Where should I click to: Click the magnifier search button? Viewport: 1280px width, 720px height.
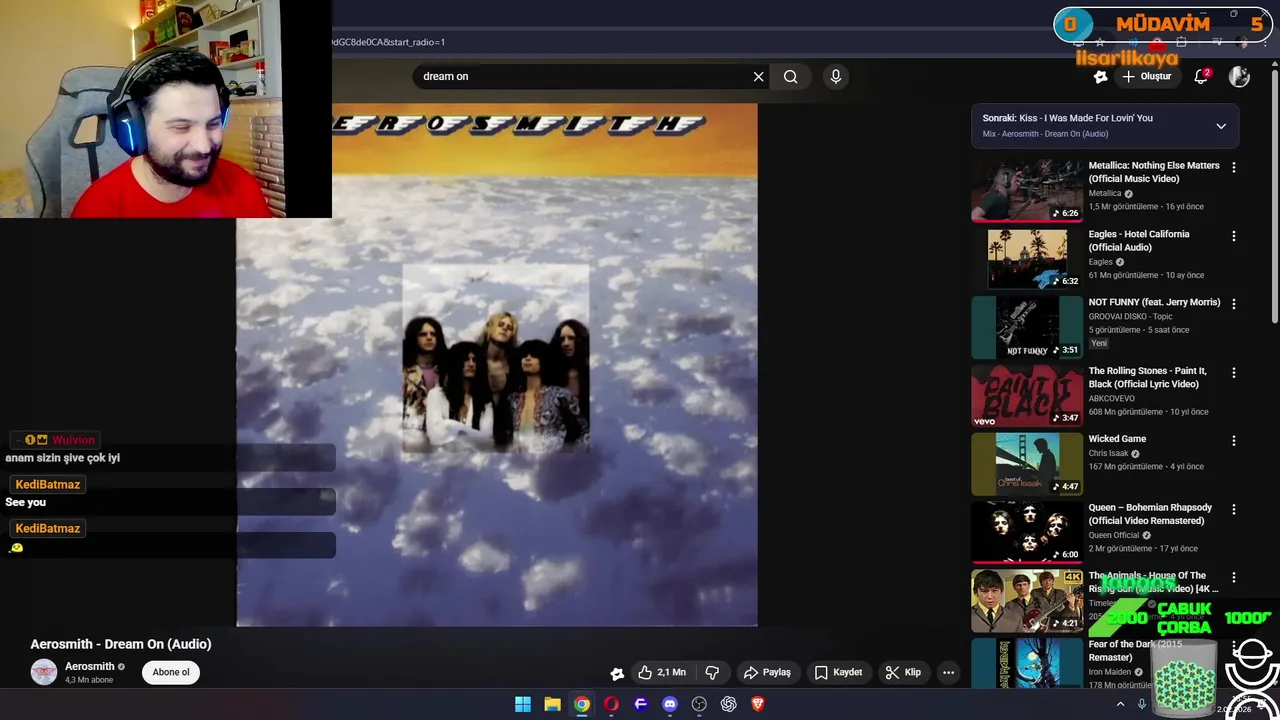point(791,76)
